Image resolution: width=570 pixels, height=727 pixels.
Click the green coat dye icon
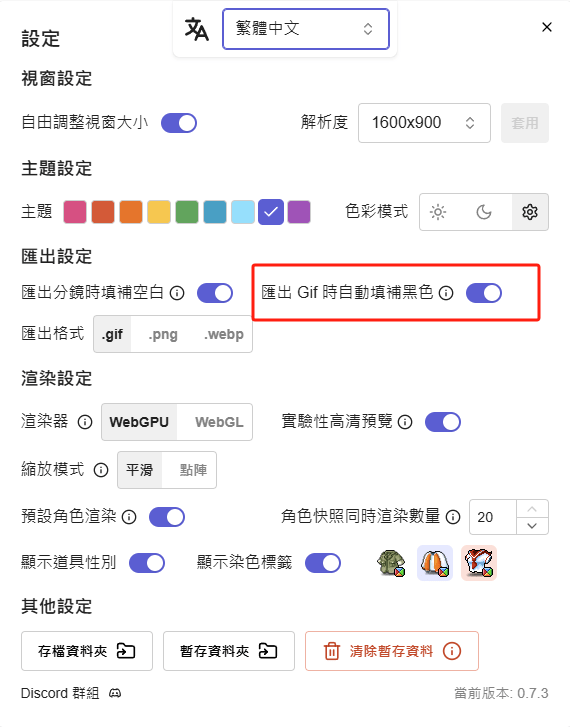coord(391,563)
